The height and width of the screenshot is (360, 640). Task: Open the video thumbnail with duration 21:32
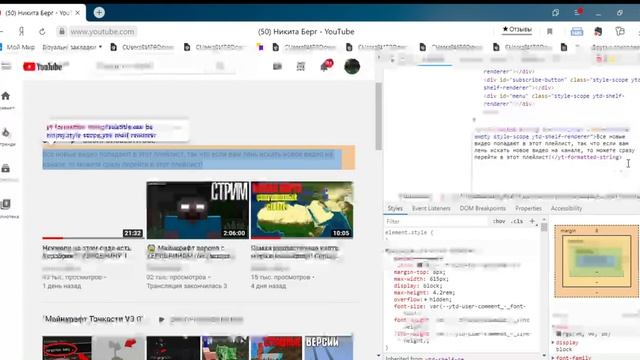click(93, 210)
